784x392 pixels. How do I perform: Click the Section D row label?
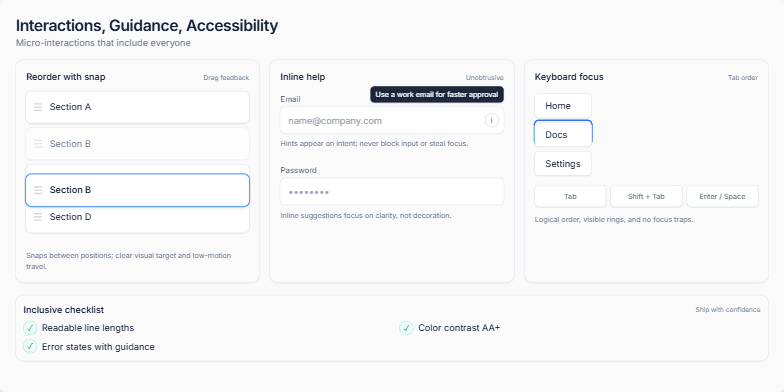[70, 217]
